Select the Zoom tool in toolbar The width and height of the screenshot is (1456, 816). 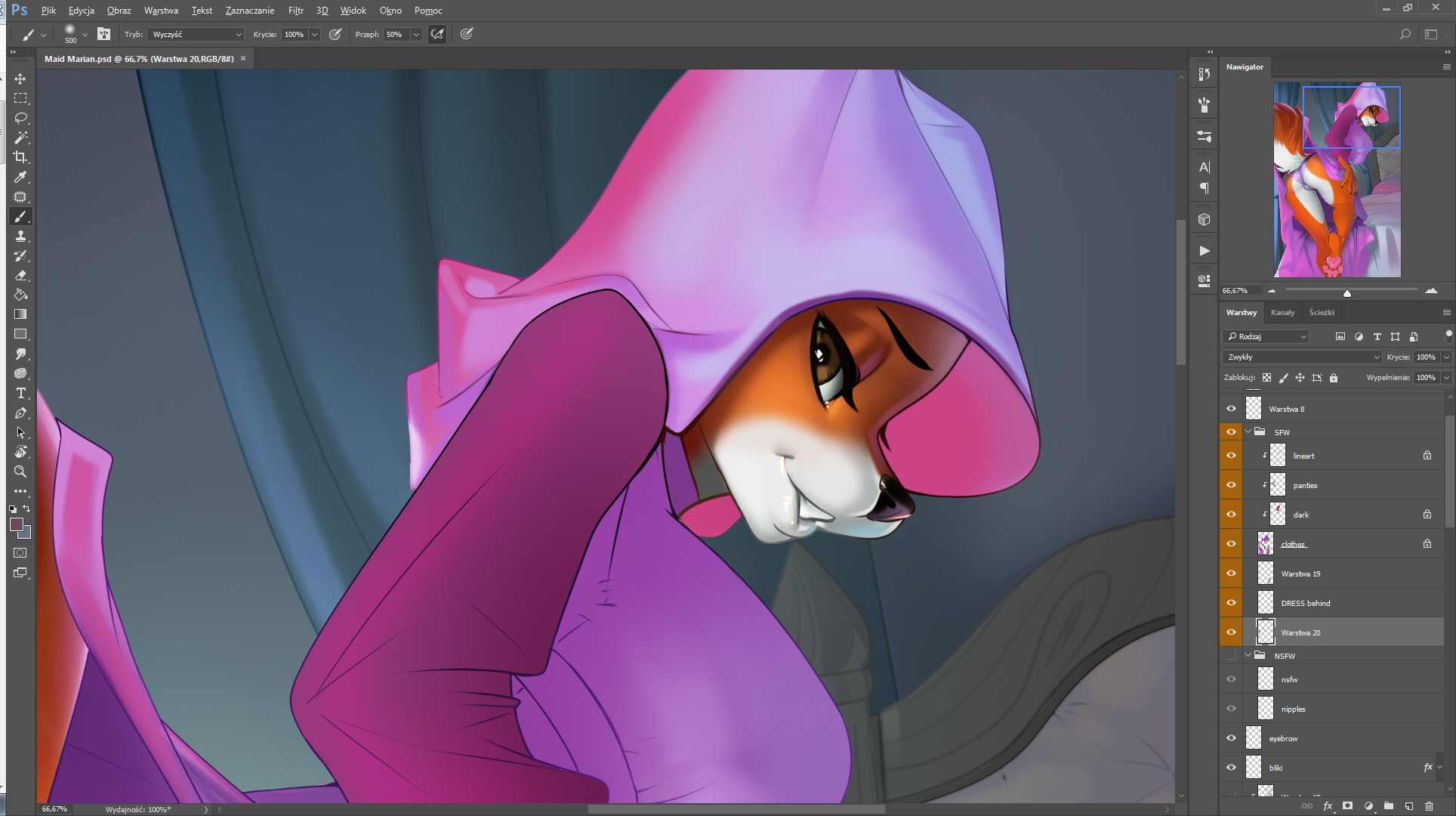point(20,471)
